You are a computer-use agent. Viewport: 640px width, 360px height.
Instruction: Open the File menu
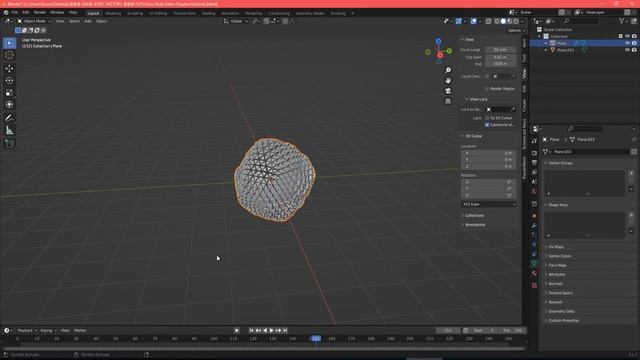pos(15,13)
